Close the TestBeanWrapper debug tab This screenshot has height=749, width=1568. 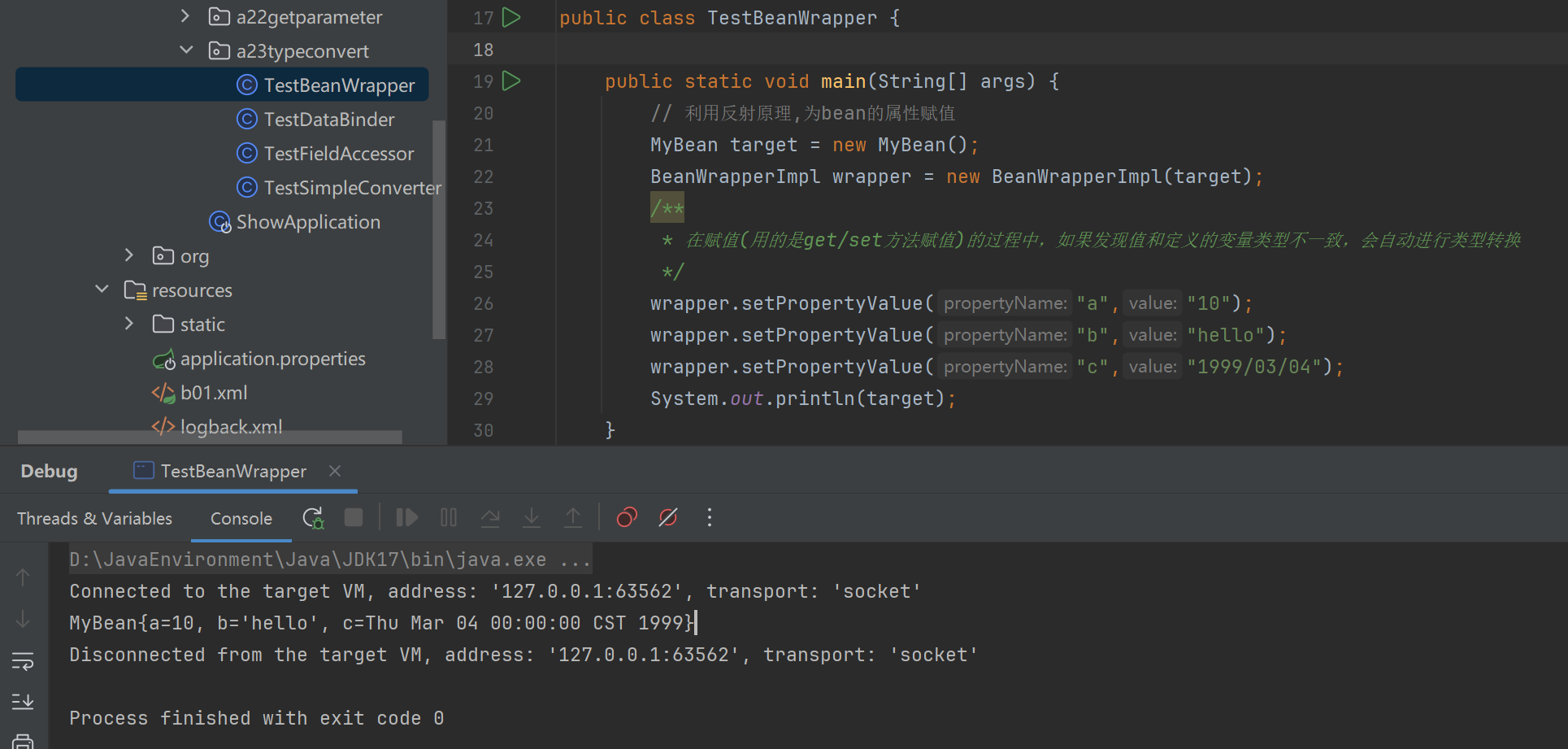(335, 471)
